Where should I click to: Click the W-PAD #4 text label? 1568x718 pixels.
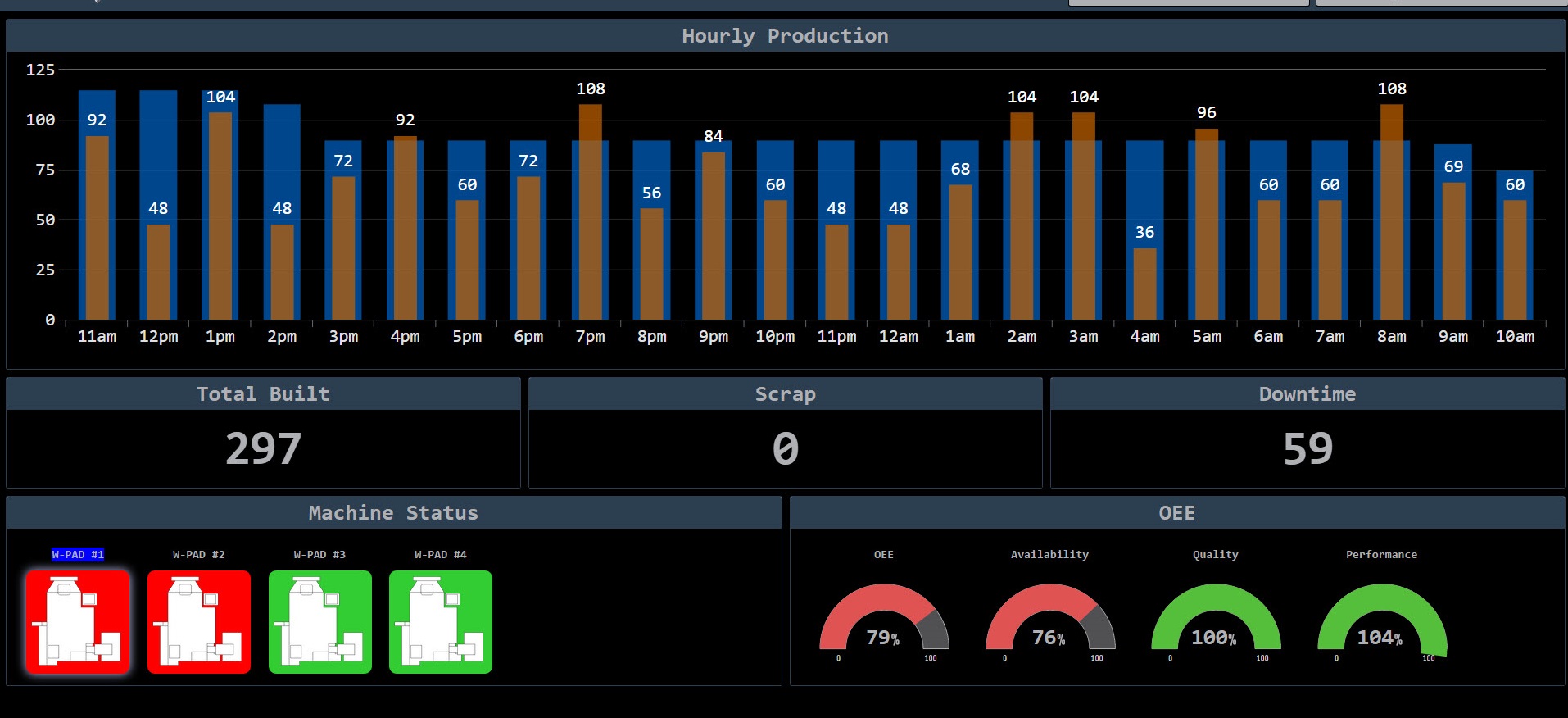[x=441, y=555]
